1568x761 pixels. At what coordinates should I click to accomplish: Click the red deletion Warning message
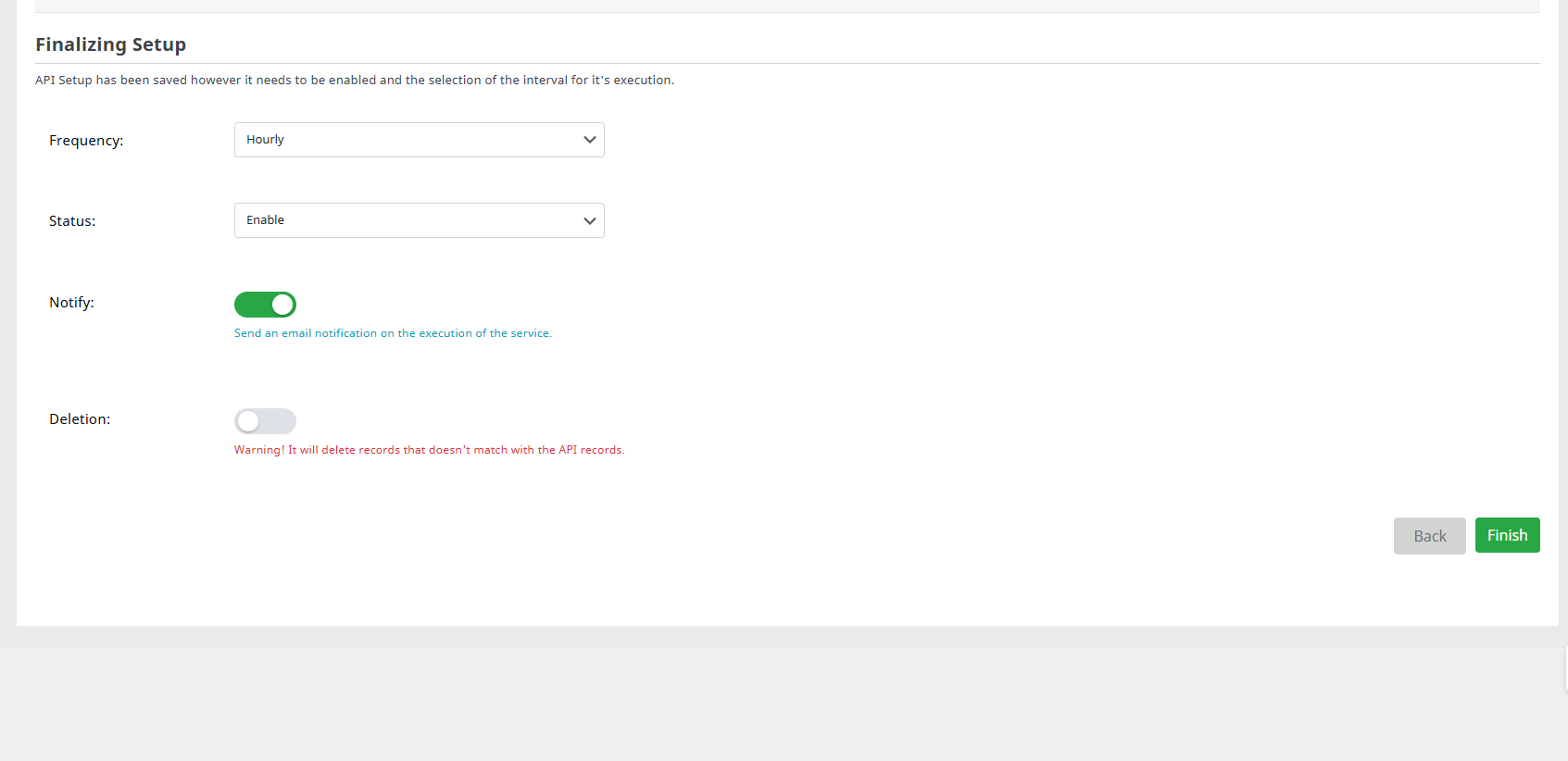(x=429, y=450)
